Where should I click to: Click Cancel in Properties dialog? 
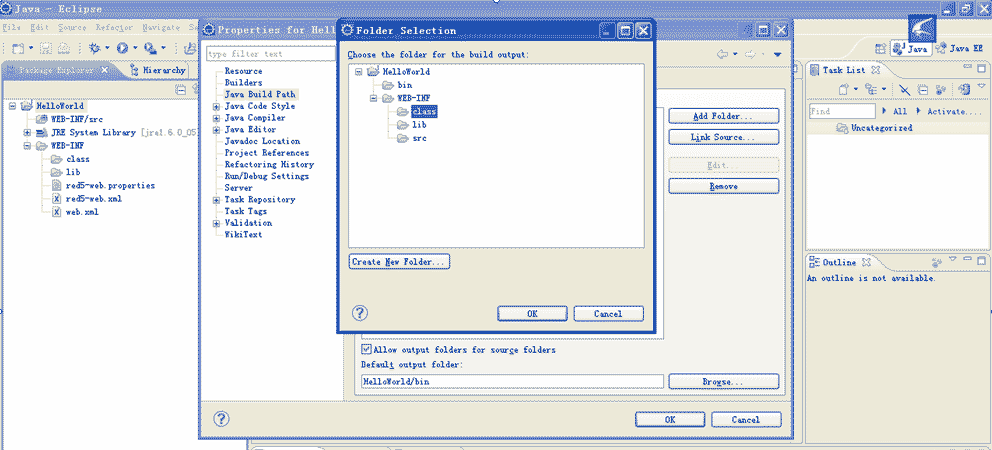click(746, 420)
